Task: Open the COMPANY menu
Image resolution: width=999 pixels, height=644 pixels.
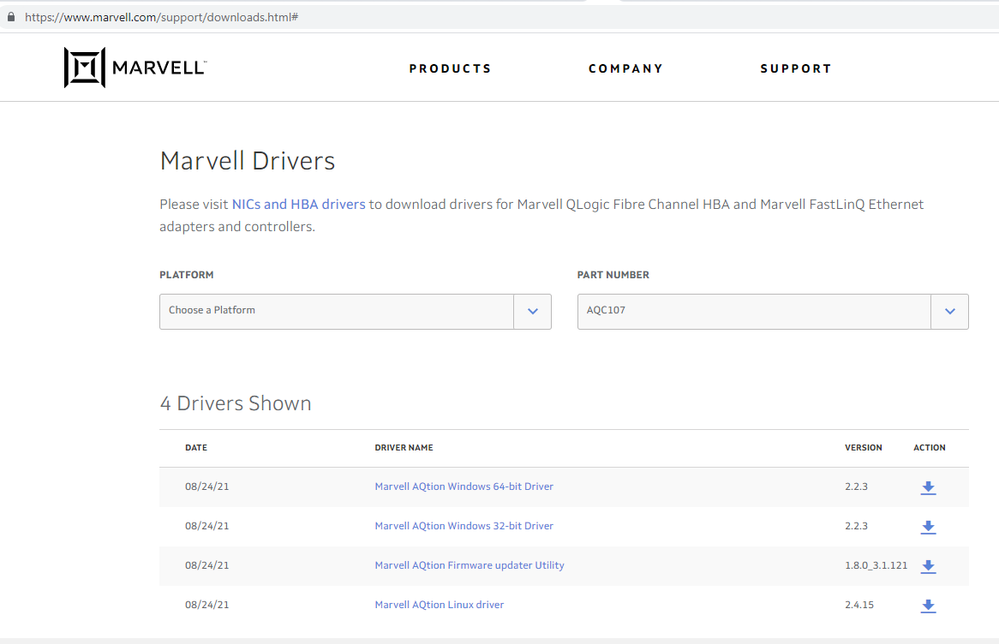Action: 626,68
